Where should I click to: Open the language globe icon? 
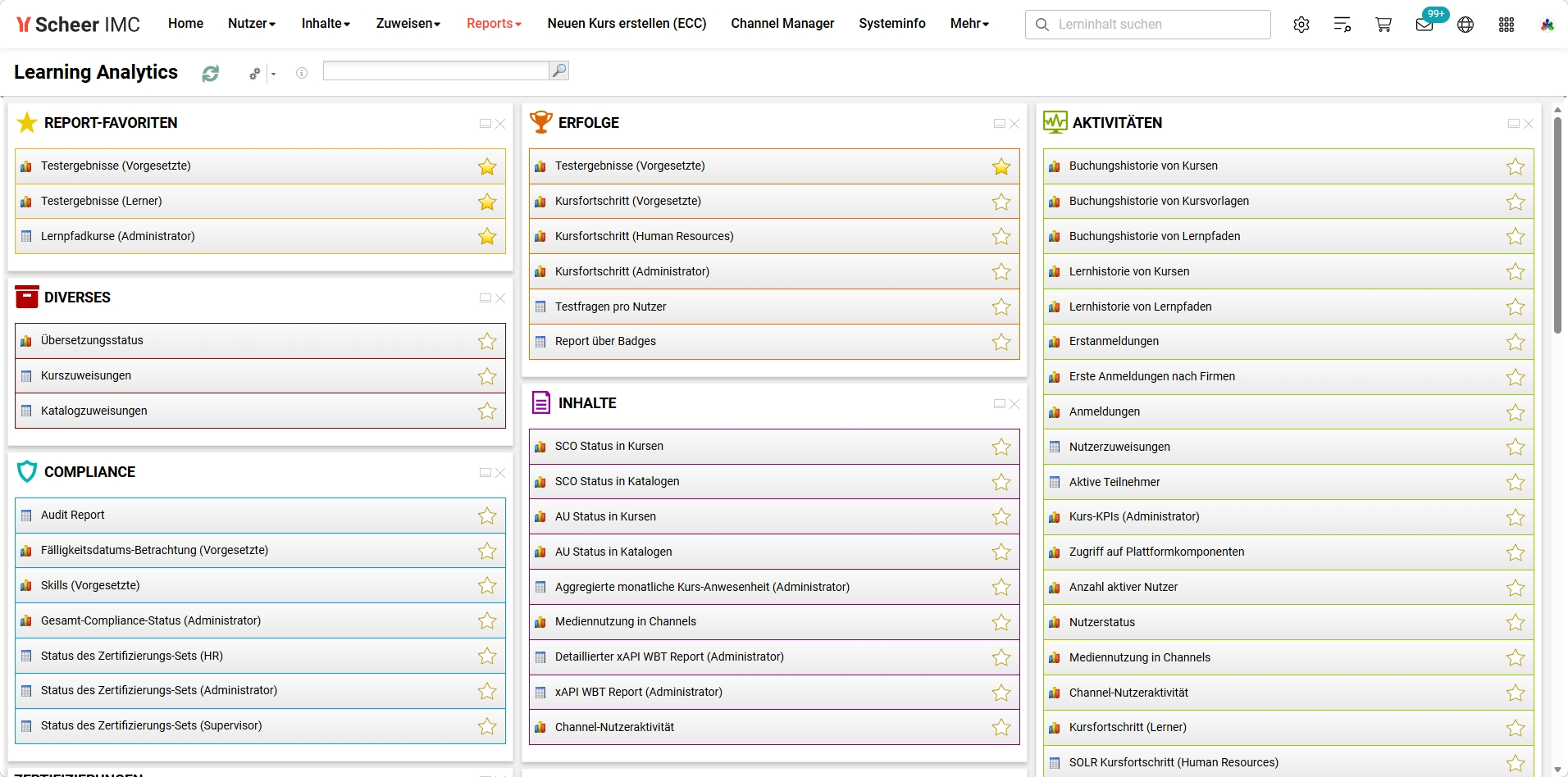tap(1465, 25)
